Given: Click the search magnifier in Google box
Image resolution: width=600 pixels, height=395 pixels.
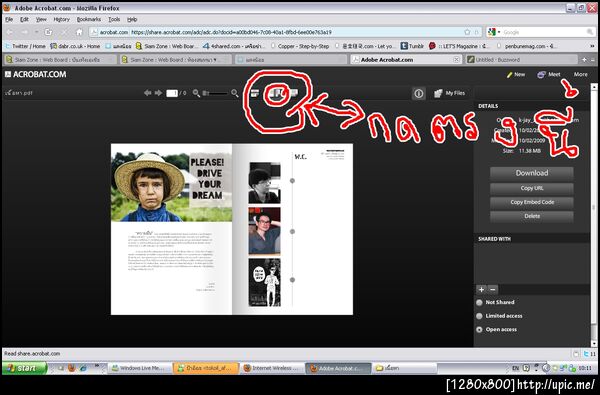Looking at the screenshot, I should [590, 32].
